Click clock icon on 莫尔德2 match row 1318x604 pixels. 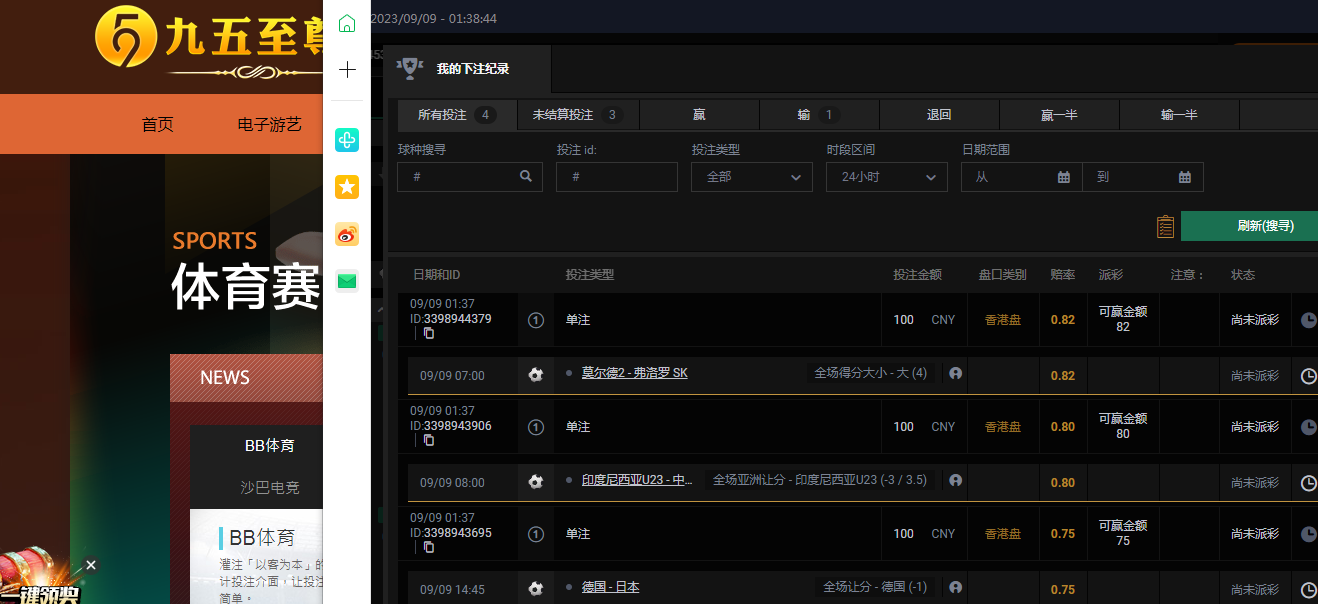point(1309,376)
